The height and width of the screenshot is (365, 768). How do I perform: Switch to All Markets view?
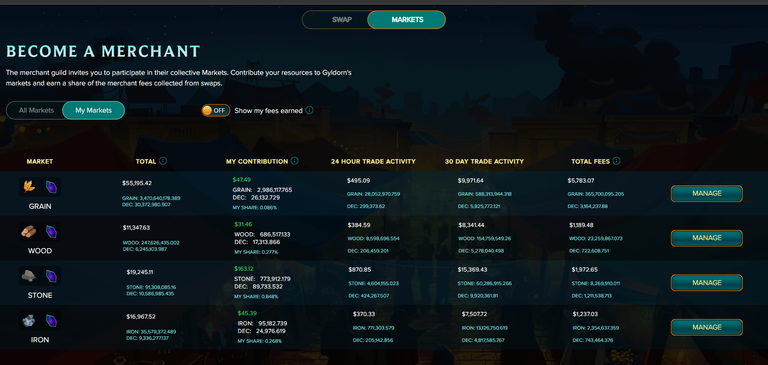(x=36, y=110)
